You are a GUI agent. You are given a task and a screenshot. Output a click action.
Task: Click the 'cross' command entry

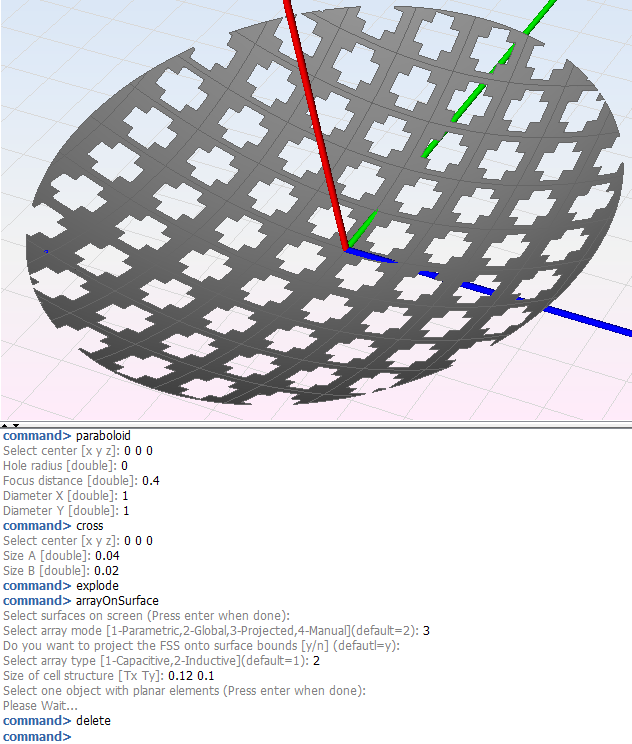(x=89, y=525)
